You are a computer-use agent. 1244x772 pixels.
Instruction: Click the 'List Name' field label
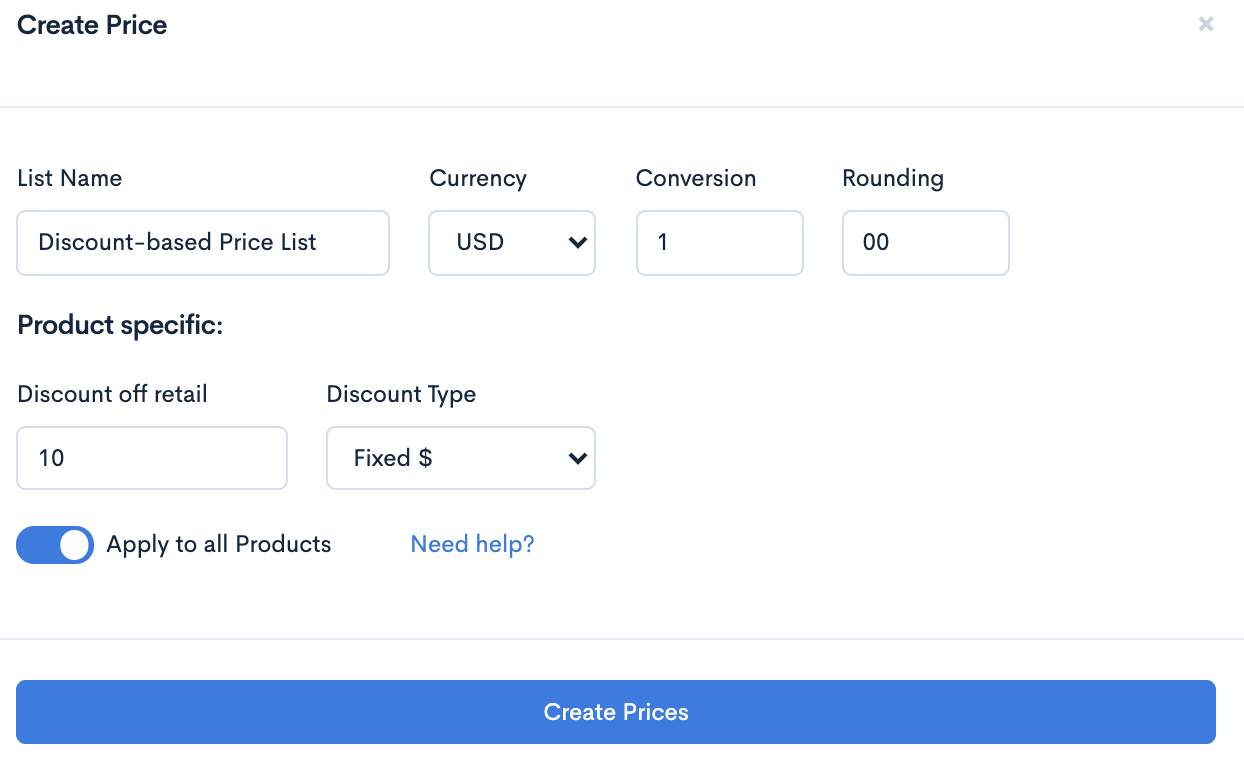coord(70,178)
